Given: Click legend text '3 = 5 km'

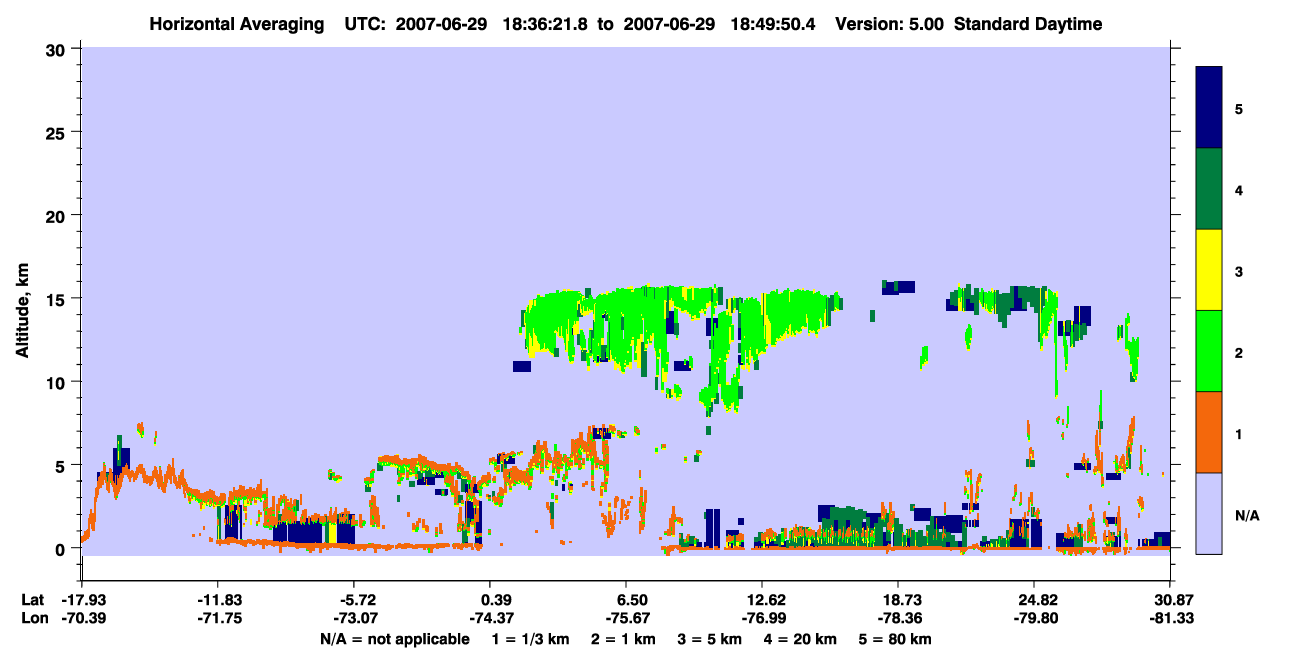Looking at the screenshot, I should [710, 639].
